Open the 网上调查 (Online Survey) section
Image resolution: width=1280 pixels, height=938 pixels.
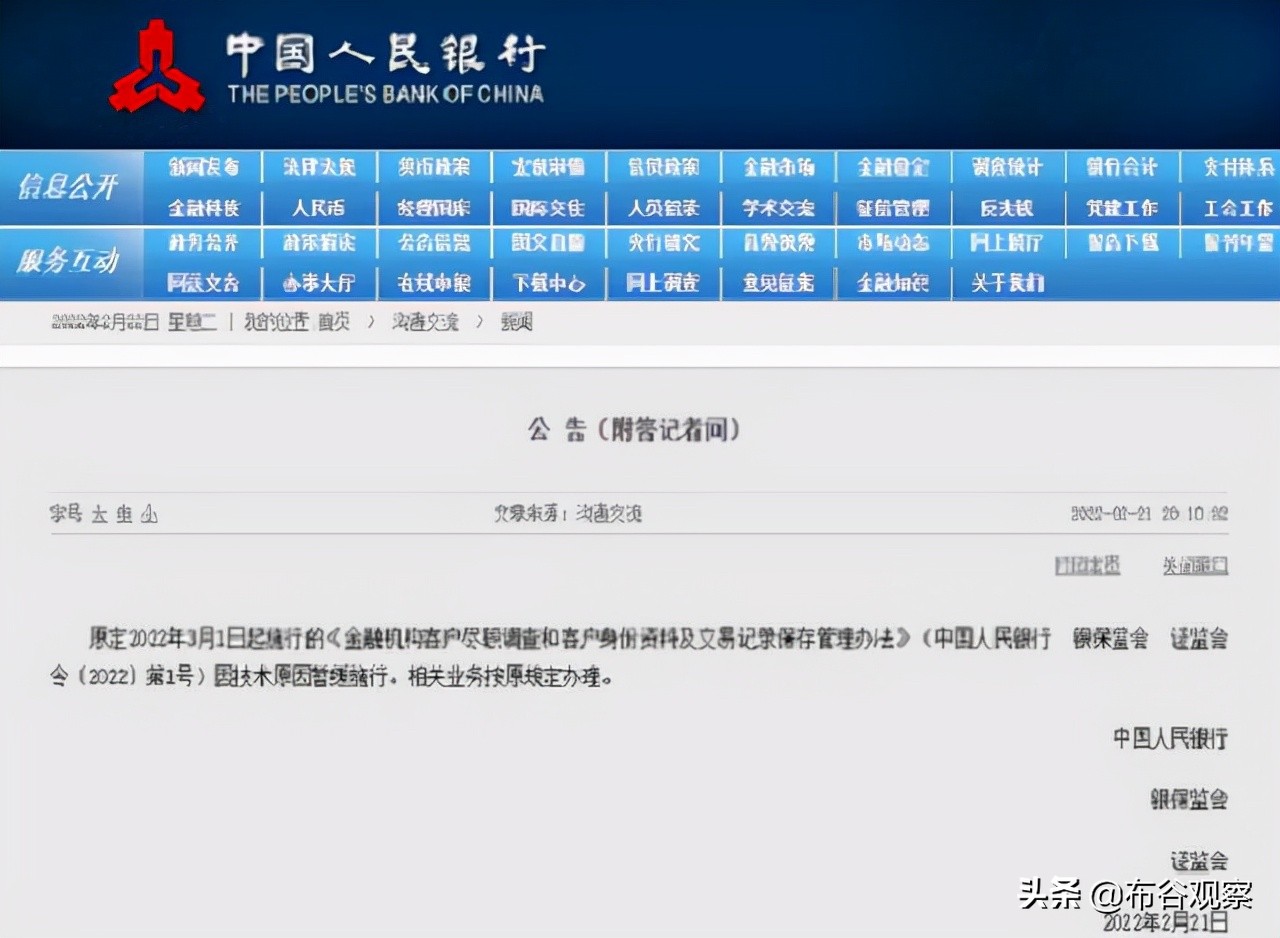(663, 283)
